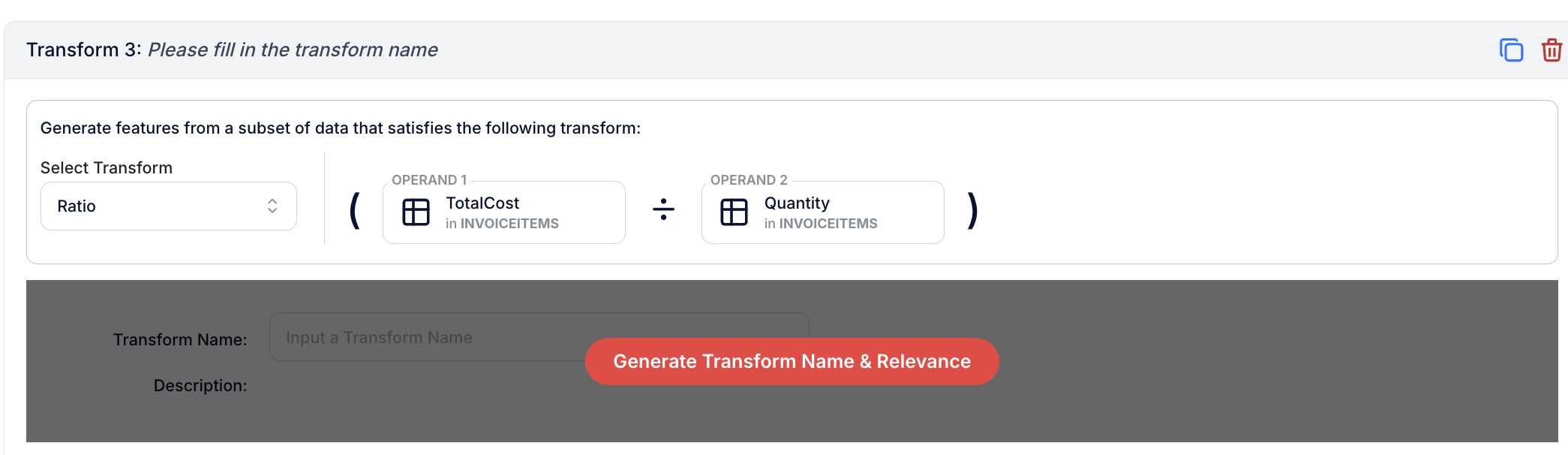Click the Select Transform label
The width and height of the screenshot is (1568, 455).
(x=107, y=167)
